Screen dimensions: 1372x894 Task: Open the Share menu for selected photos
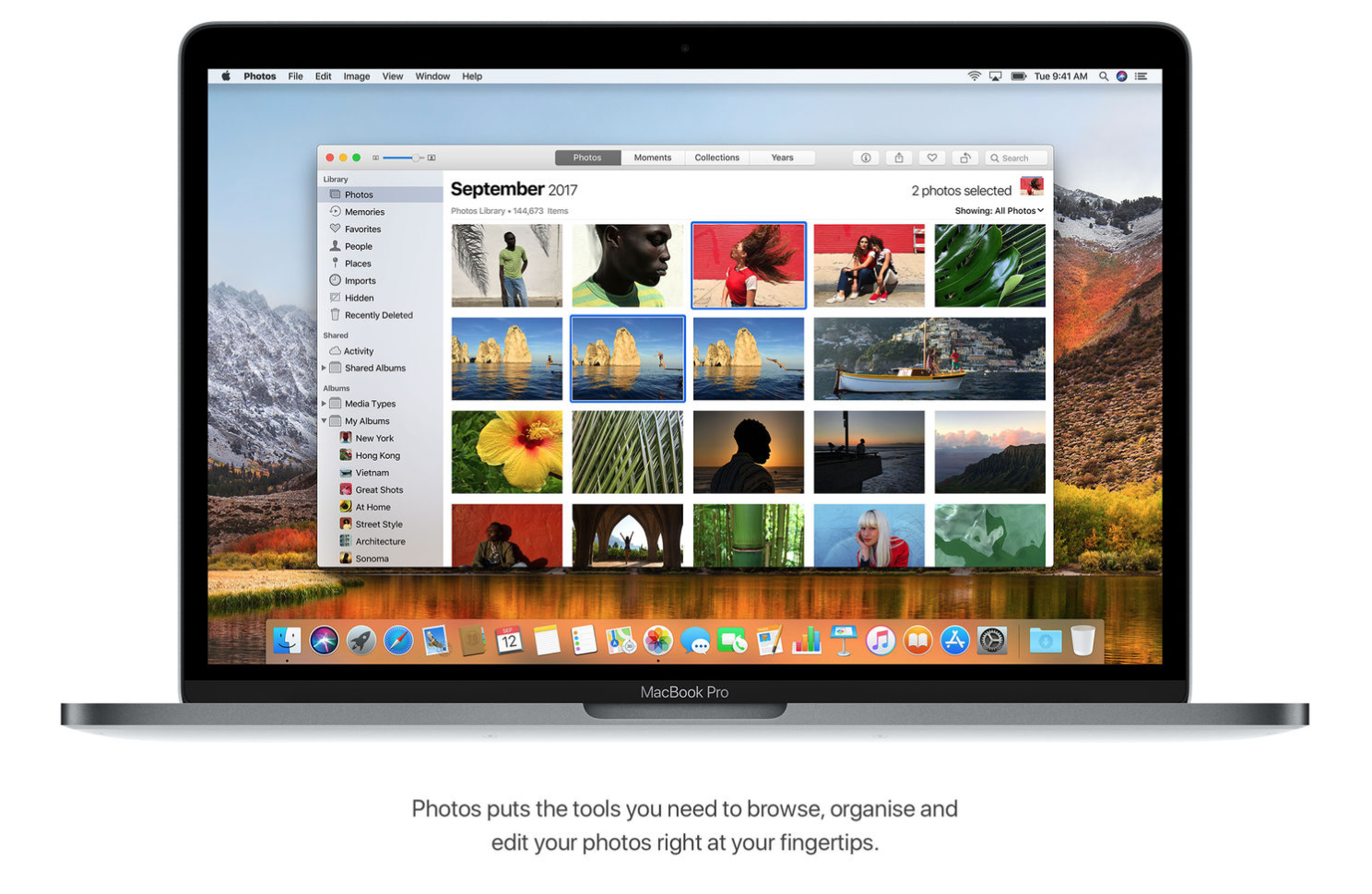pos(899,158)
